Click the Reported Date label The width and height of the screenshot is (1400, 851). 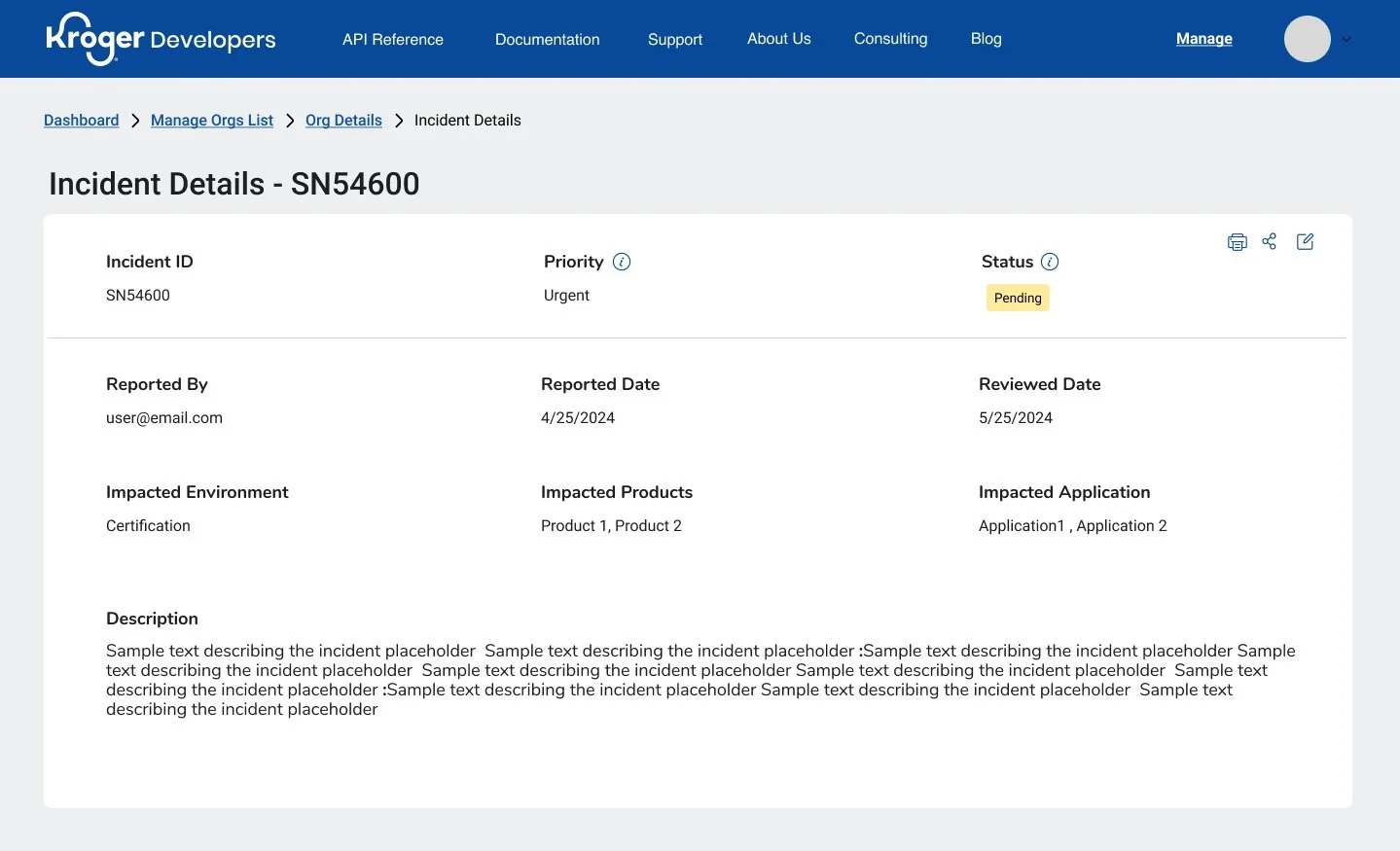point(600,384)
